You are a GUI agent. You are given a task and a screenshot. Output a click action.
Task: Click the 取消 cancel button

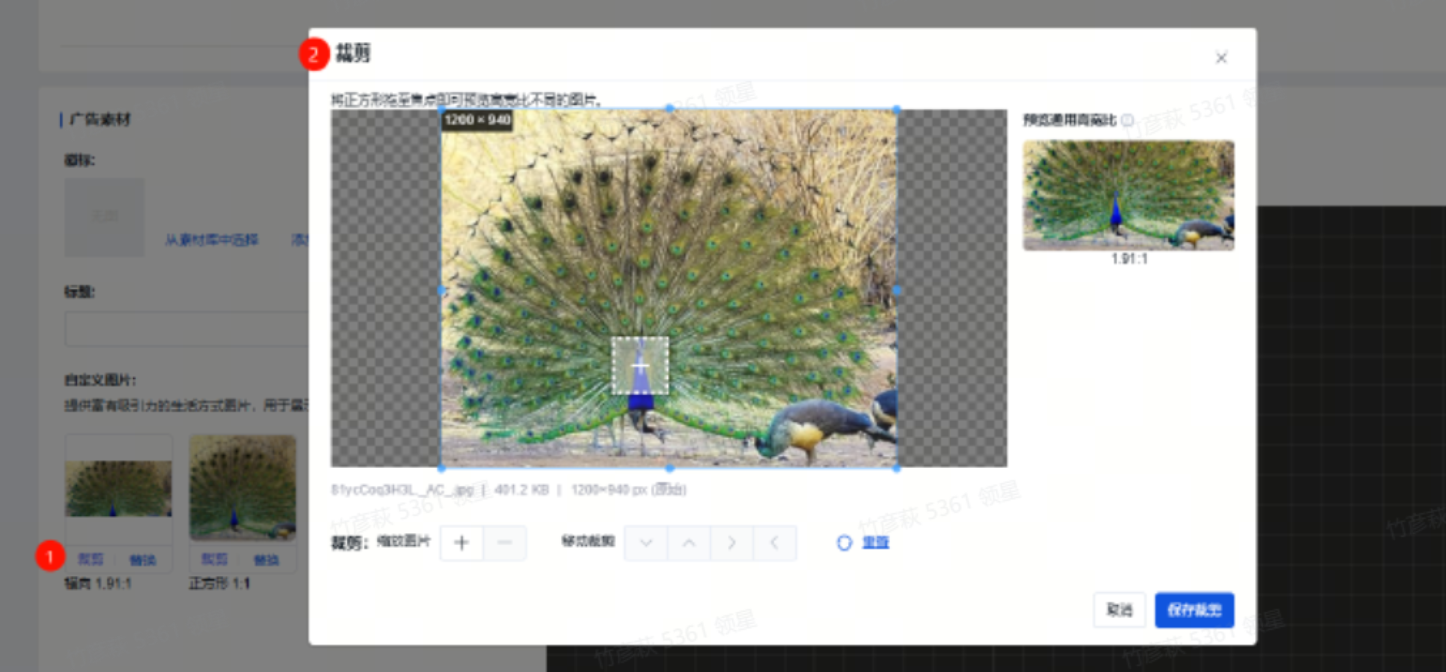click(x=1119, y=610)
